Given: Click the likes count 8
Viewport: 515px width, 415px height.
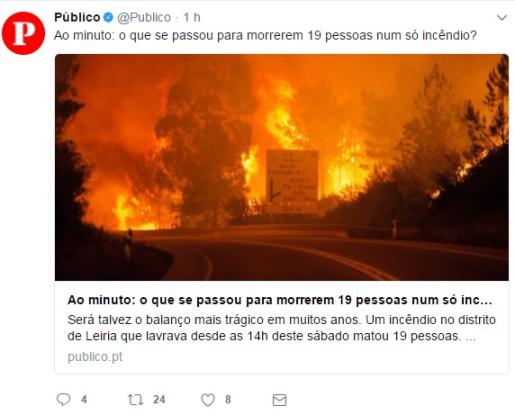Looking at the screenshot, I should (x=228, y=399).
